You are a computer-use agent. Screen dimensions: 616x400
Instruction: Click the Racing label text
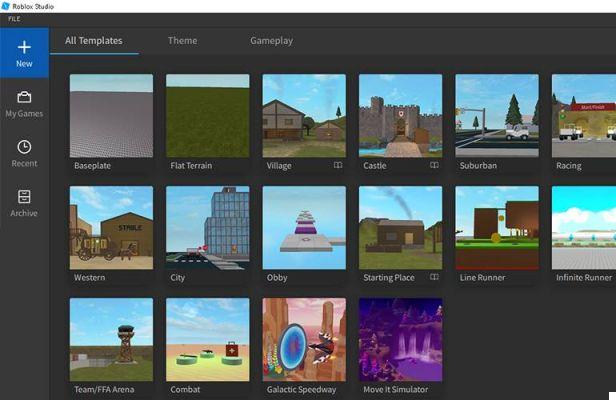pos(568,166)
